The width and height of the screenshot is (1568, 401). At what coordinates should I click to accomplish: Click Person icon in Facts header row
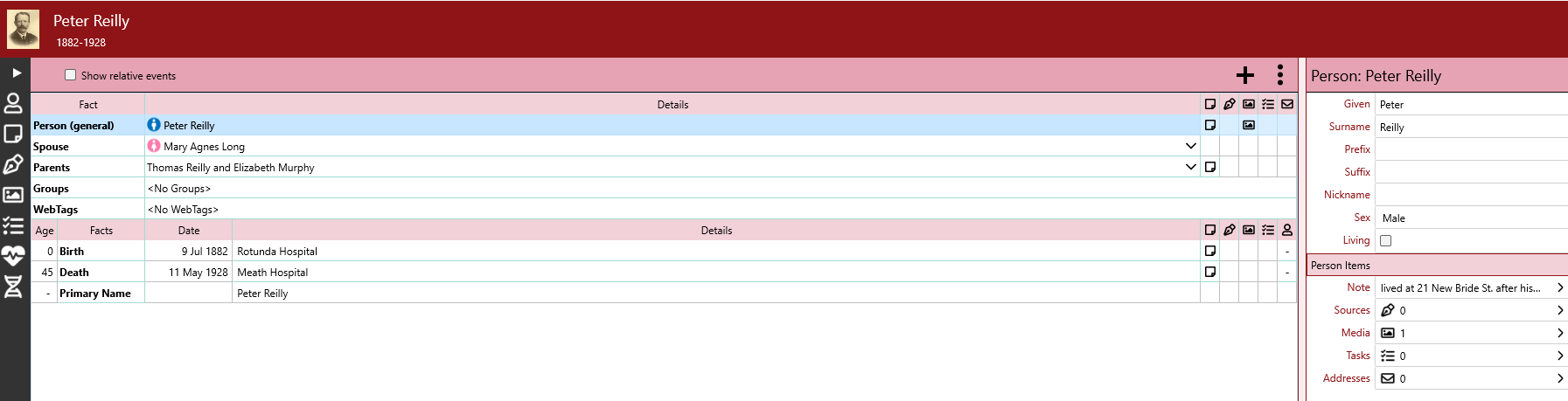[1287, 230]
